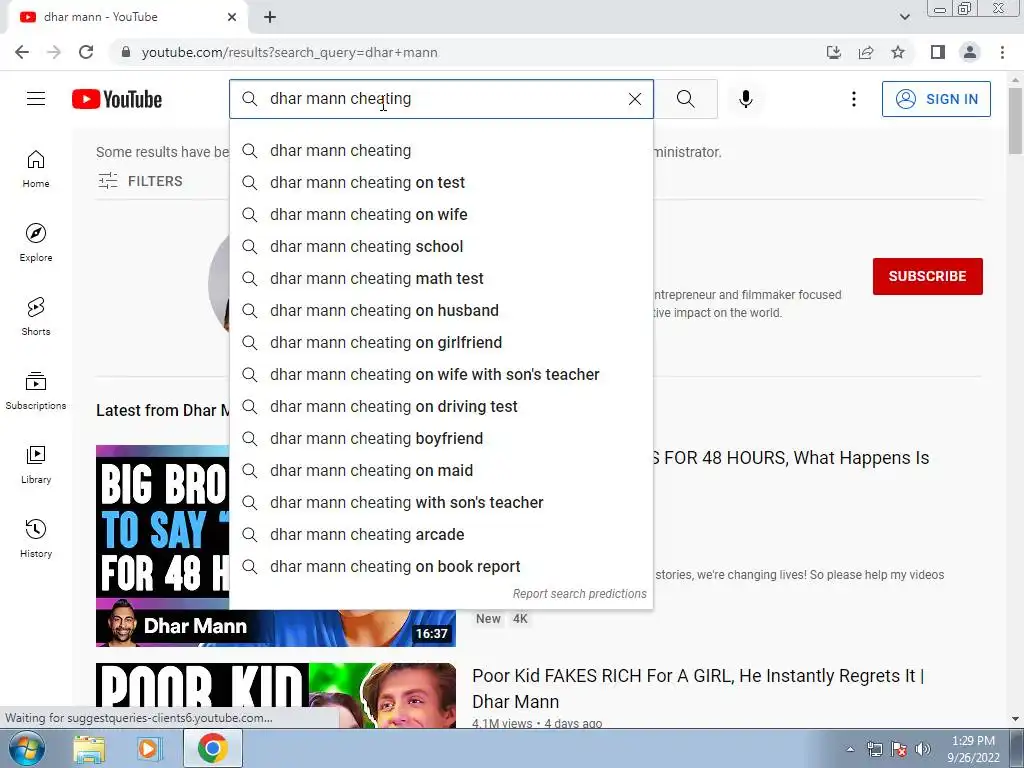Click the browser back arrow
This screenshot has height=768, width=1024.
click(x=22, y=52)
